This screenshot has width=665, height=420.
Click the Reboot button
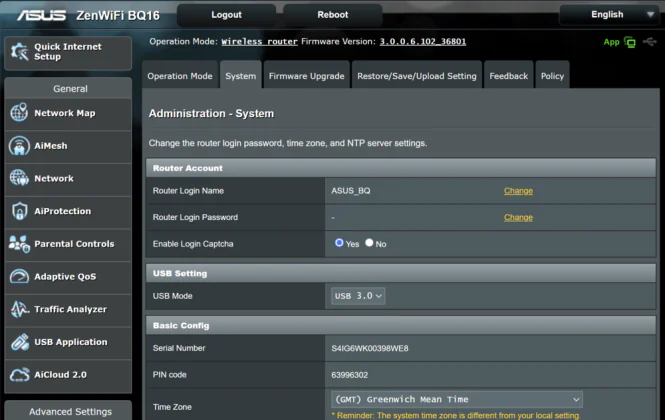(x=332, y=15)
